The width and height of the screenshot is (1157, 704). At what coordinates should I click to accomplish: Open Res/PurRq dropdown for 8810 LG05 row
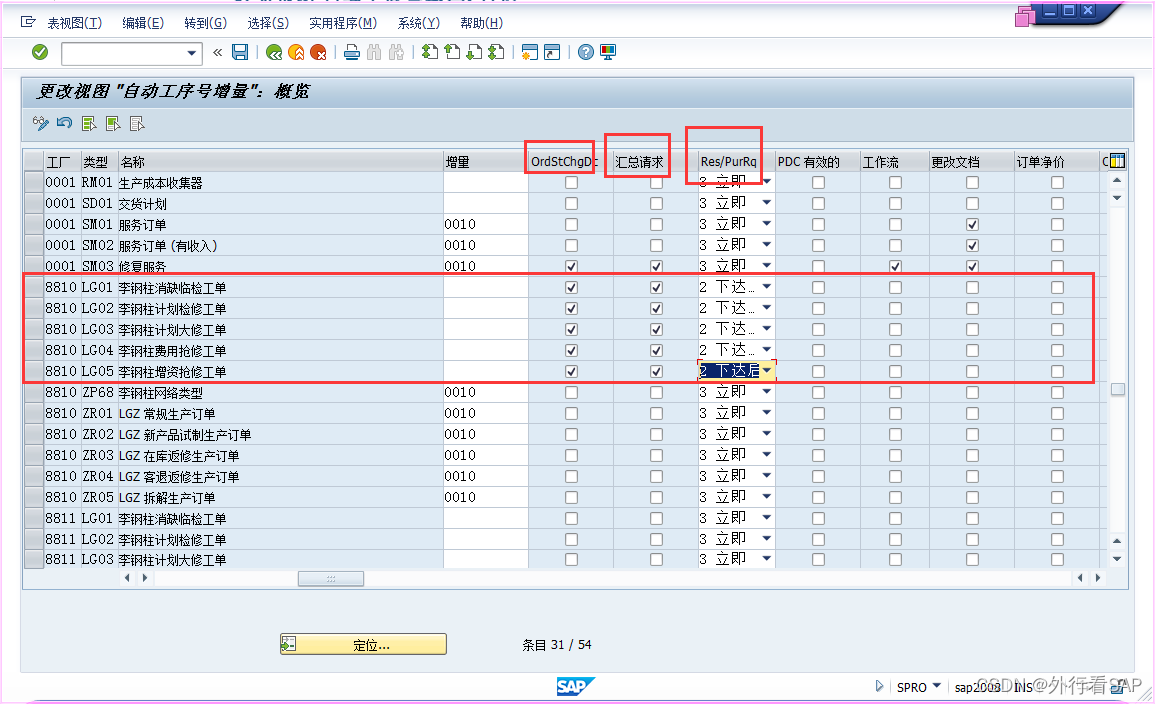767,370
